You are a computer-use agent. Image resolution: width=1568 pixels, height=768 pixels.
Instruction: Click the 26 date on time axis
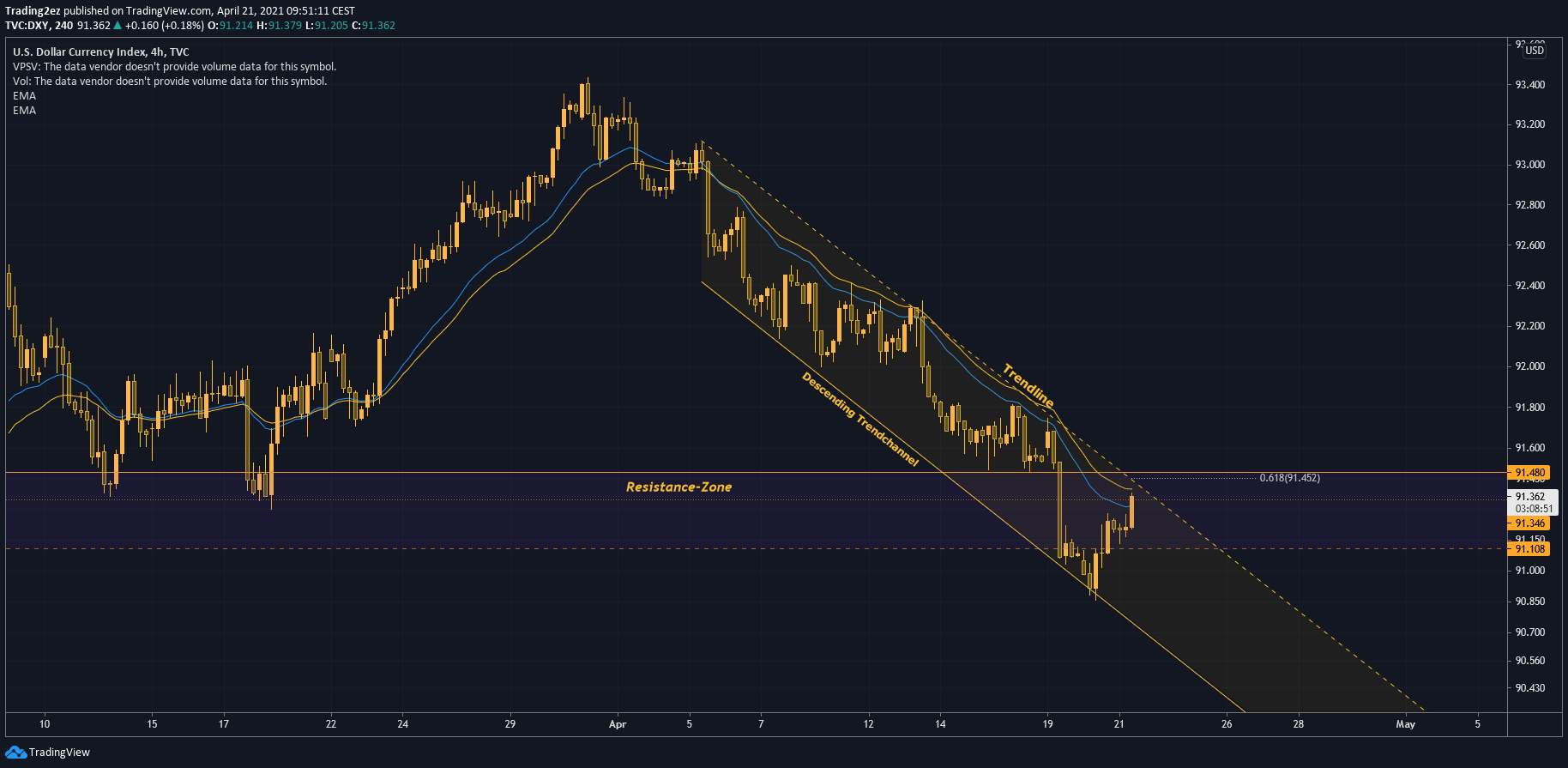pyautogui.click(x=1227, y=724)
